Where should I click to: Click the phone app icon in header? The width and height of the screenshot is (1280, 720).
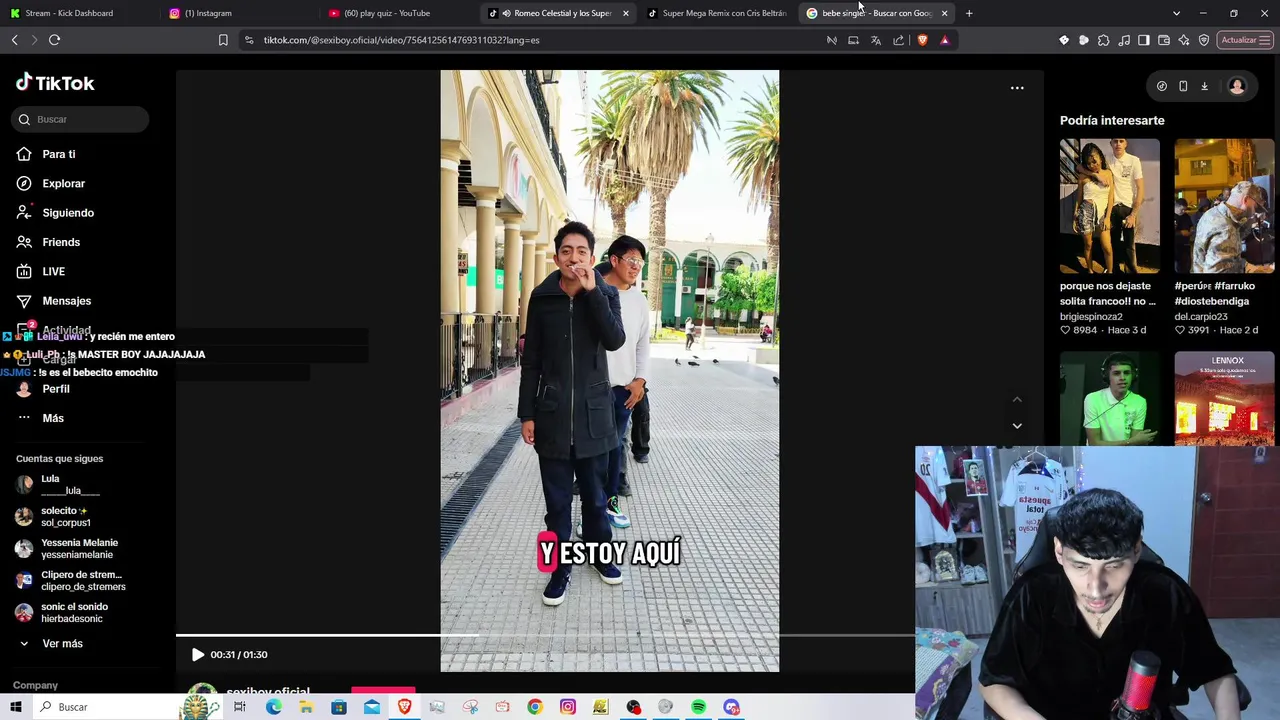coord(1183,87)
